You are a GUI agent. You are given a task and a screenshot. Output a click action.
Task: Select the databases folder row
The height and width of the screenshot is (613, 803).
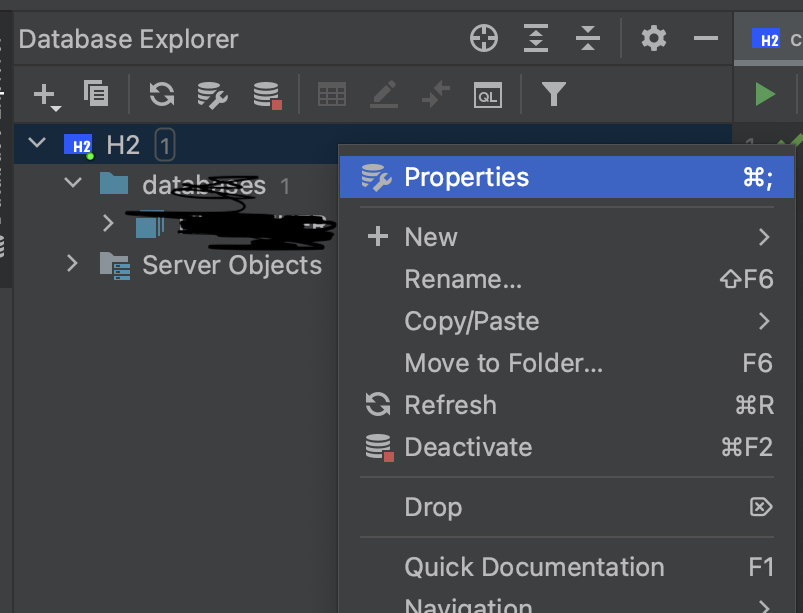176,184
